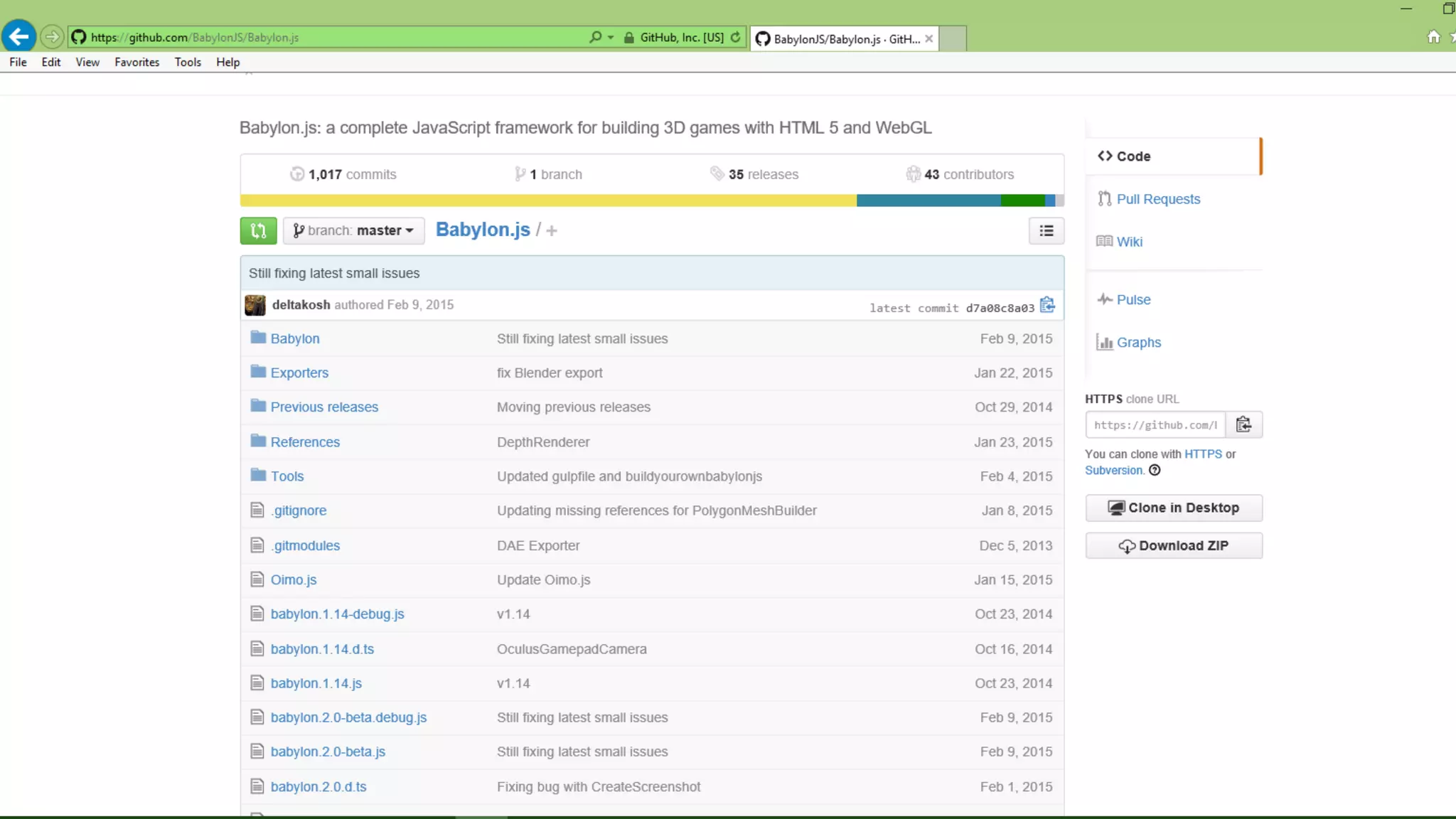This screenshot has width=1456, height=819.
Task: Switch to the Pull Requests tab
Action: coord(1157,199)
